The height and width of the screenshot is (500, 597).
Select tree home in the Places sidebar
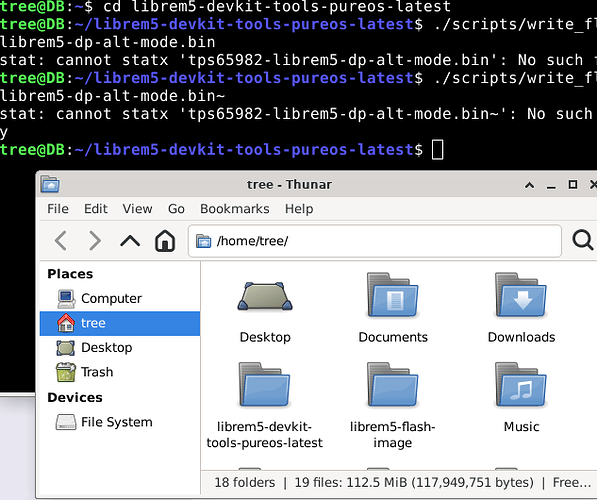120,323
